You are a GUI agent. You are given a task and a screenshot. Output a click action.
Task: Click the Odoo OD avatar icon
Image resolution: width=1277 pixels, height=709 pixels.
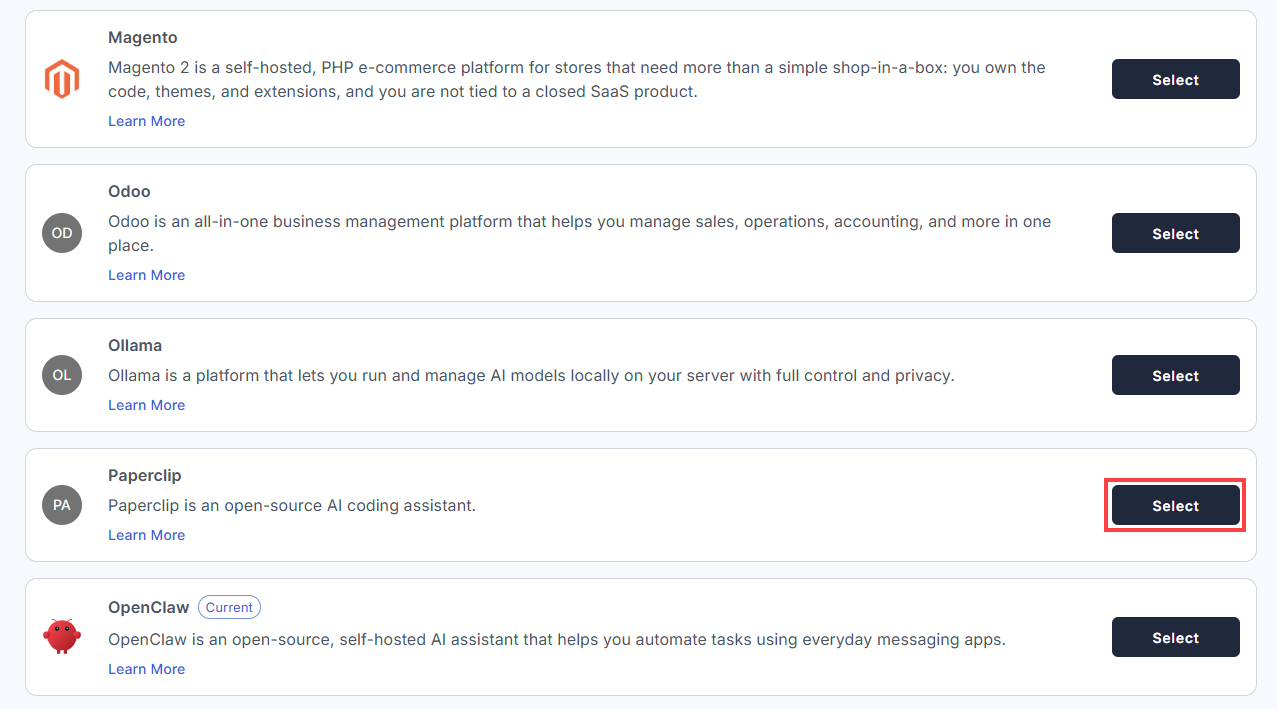coord(61,233)
